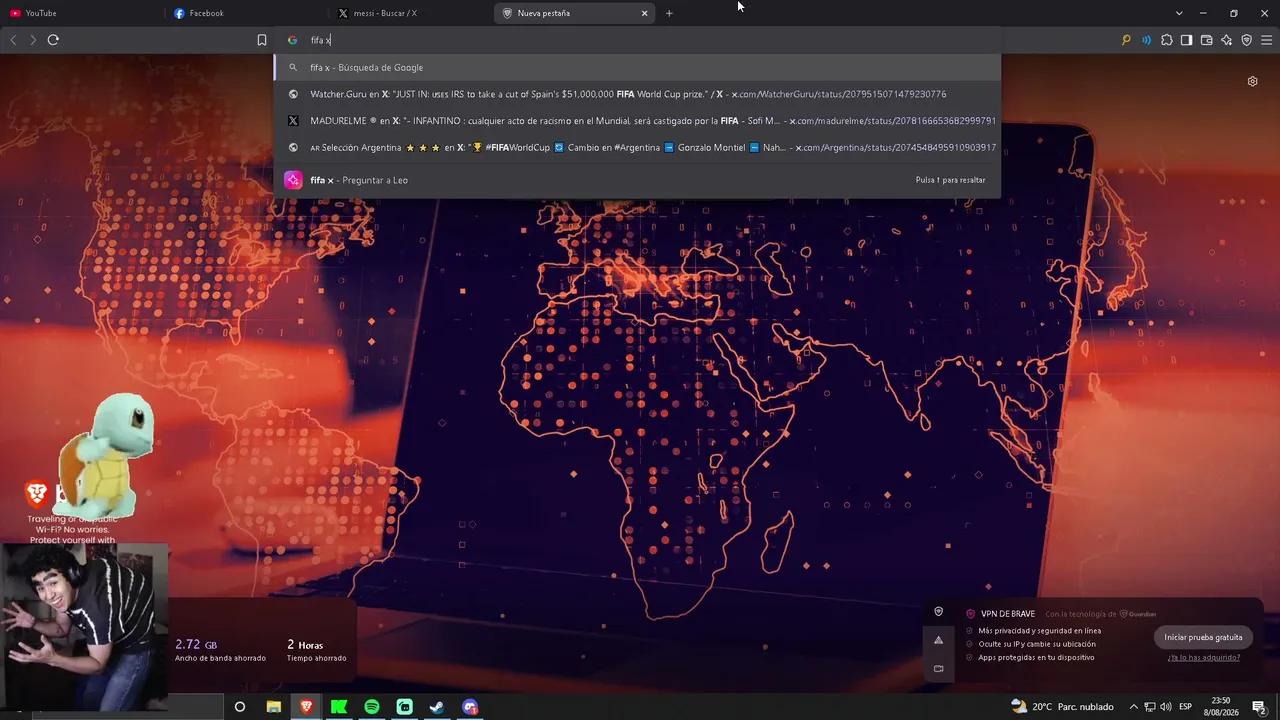Select the Brave Talk camera widget icon
1280x720 pixels.
click(938, 668)
